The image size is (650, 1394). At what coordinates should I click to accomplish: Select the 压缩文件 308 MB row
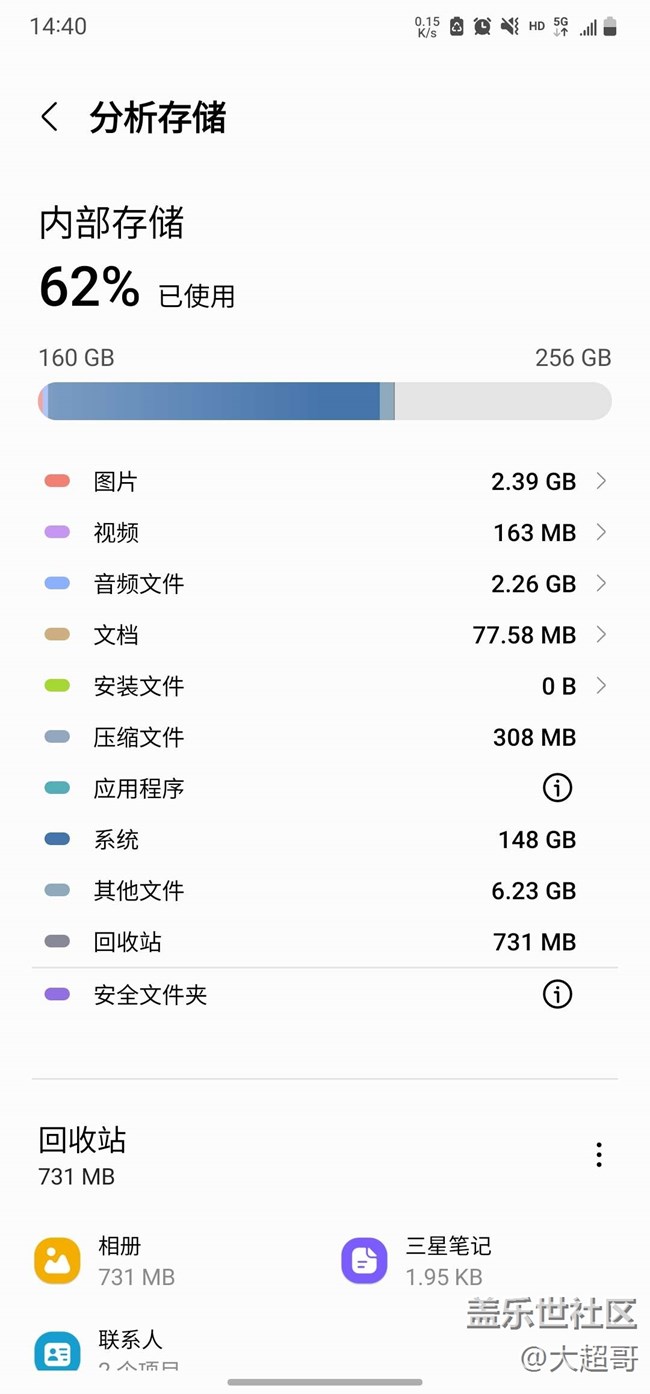(325, 737)
